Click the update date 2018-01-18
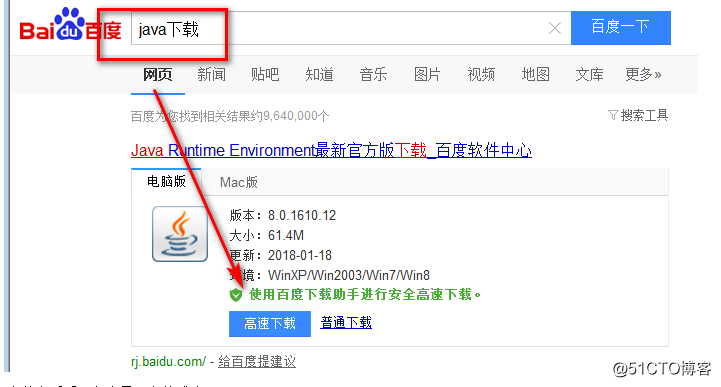This screenshot has height=387, width=721. click(x=300, y=255)
